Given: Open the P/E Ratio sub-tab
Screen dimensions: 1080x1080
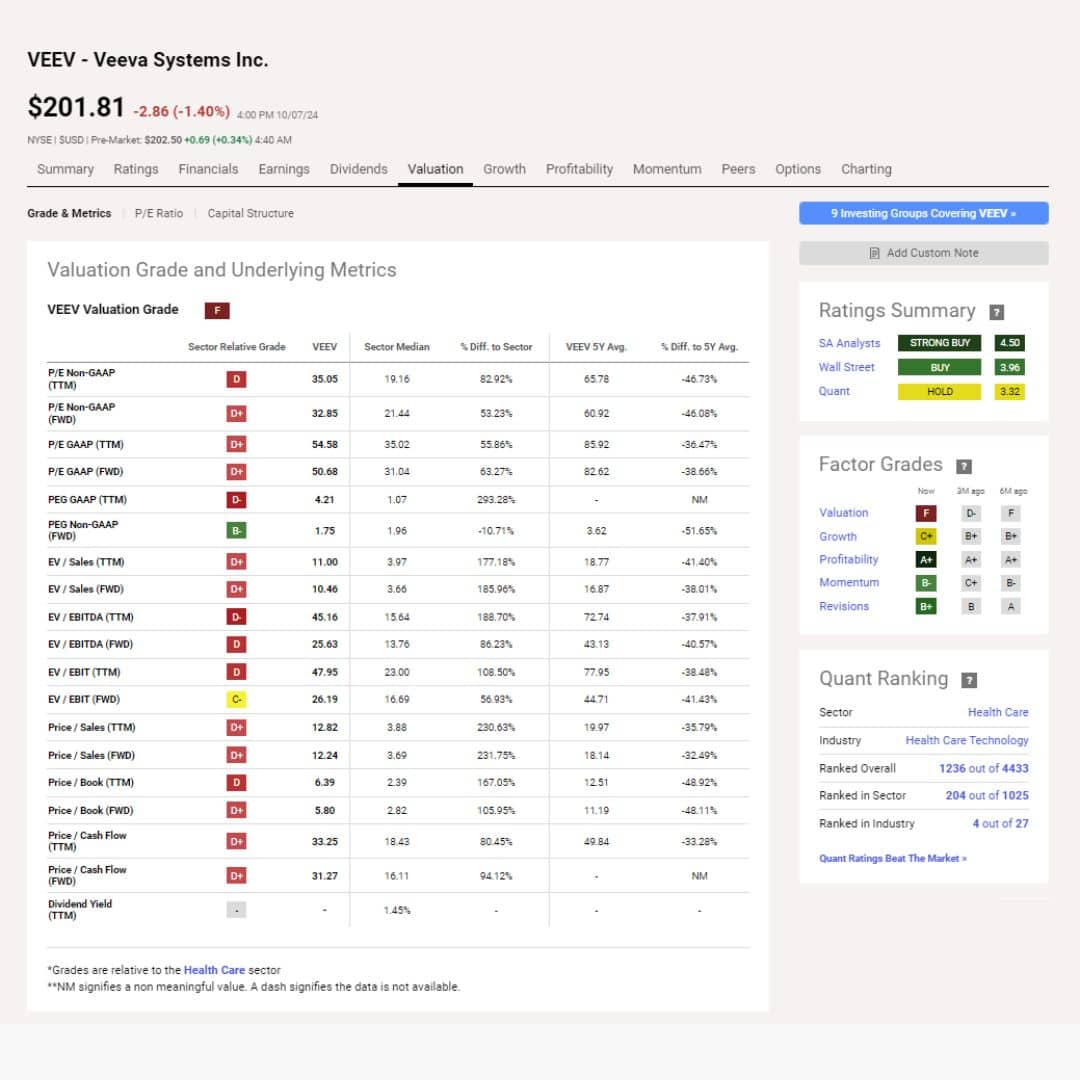Looking at the screenshot, I should pos(159,214).
